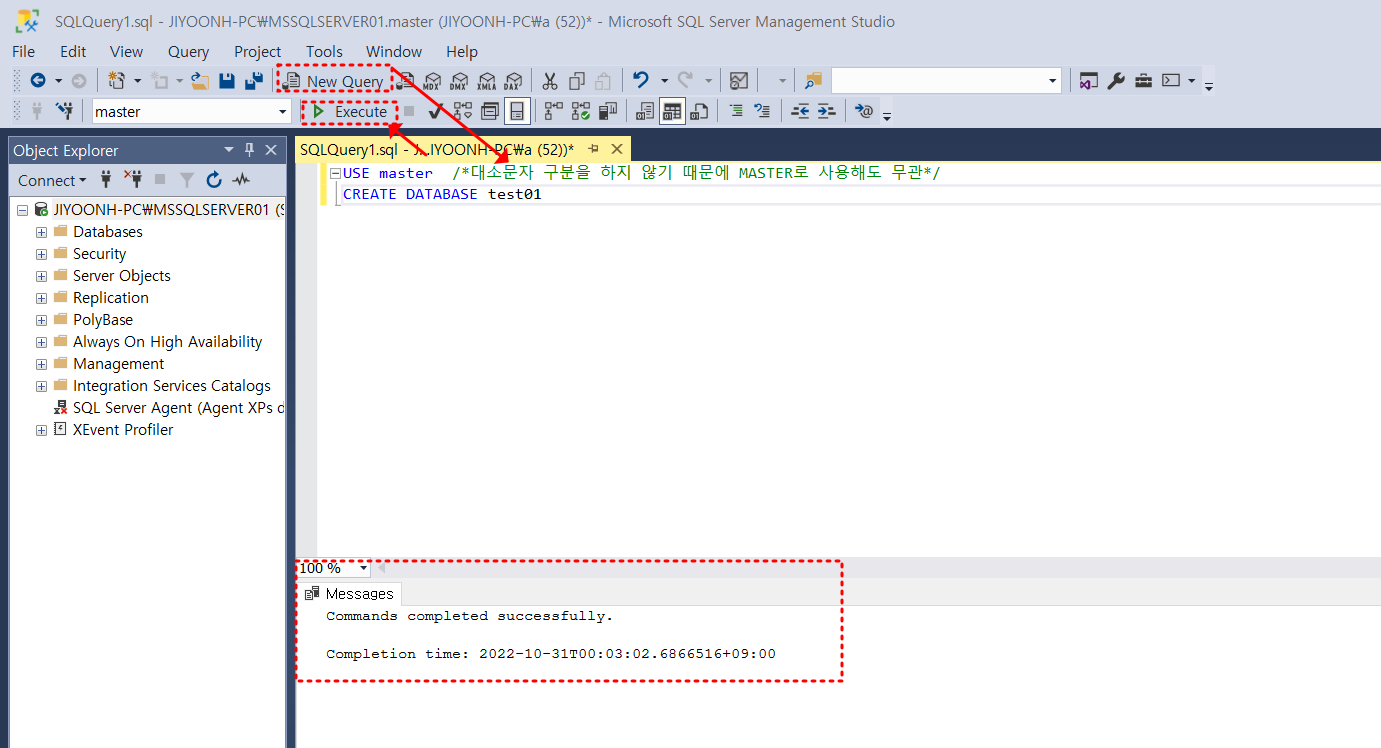Click the Properties wrench icon

(x=1116, y=81)
